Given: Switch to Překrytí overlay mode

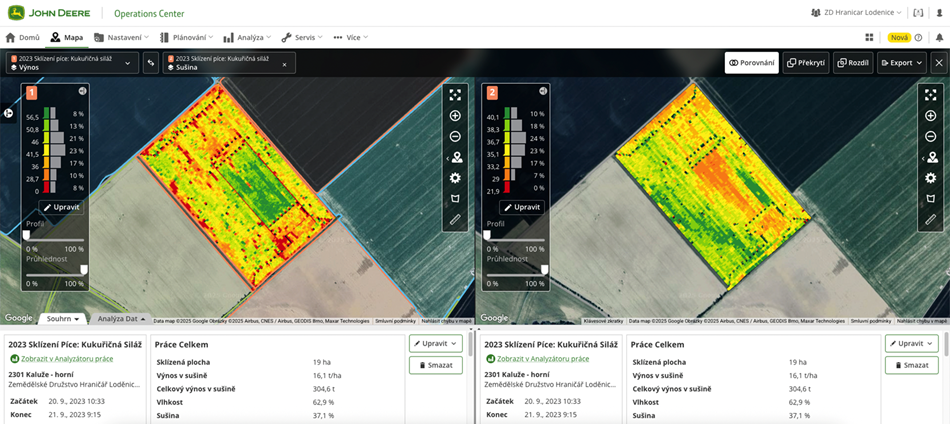Looking at the screenshot, I should (806, 63).
